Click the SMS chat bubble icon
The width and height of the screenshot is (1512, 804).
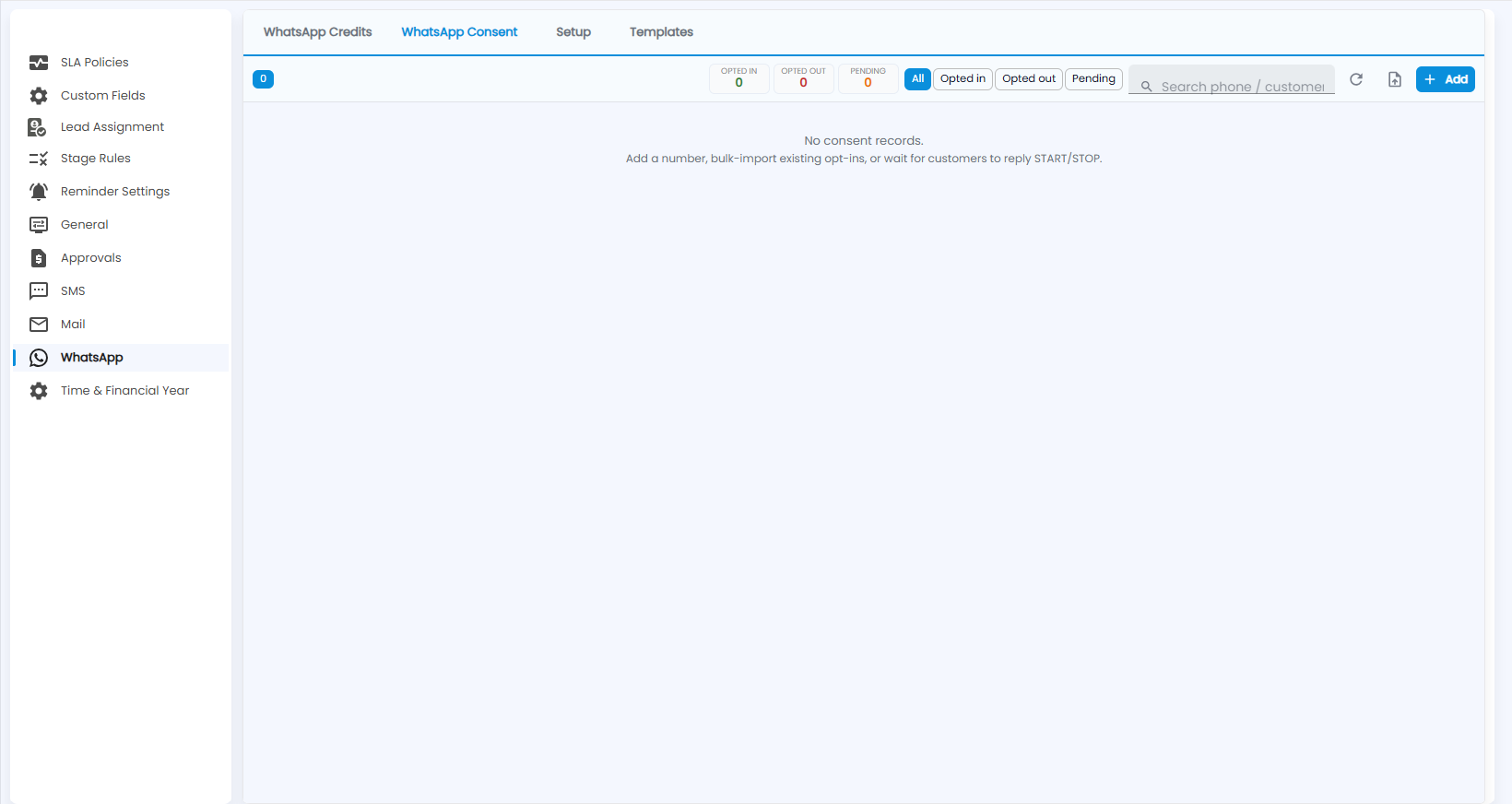coord(39,291)
